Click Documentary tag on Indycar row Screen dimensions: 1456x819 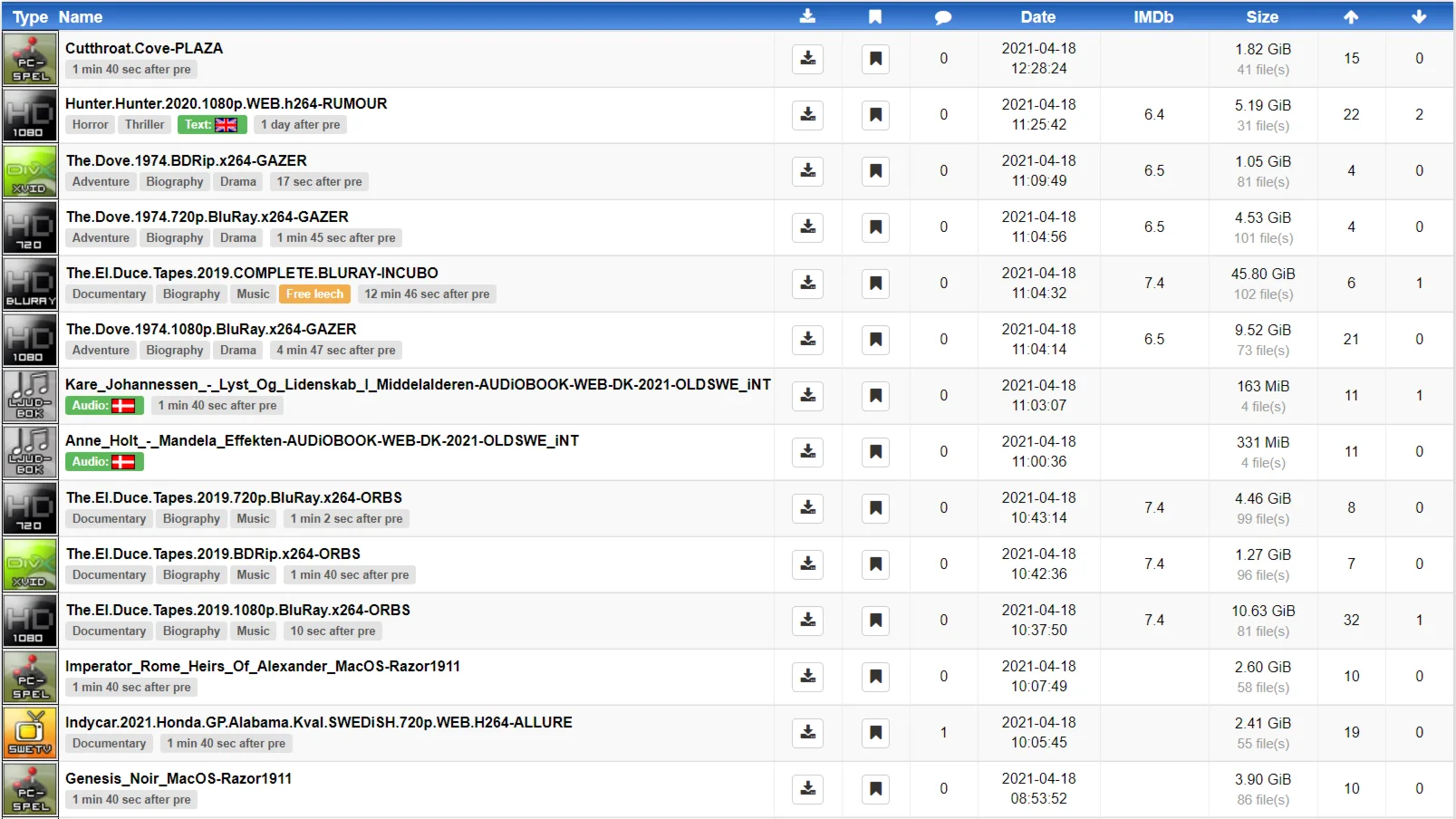109,743
